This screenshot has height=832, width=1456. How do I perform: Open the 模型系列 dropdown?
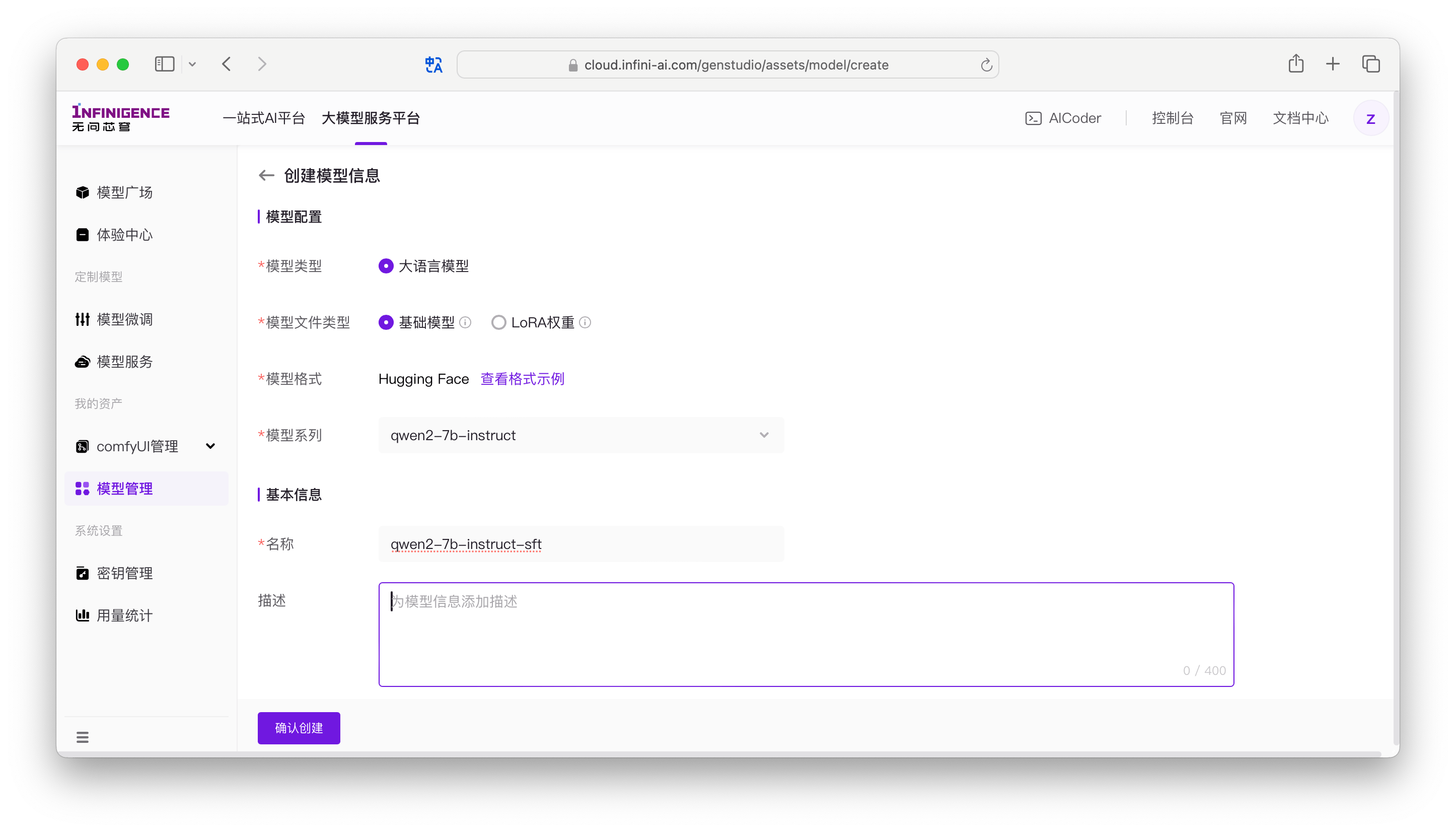[581, 436]
